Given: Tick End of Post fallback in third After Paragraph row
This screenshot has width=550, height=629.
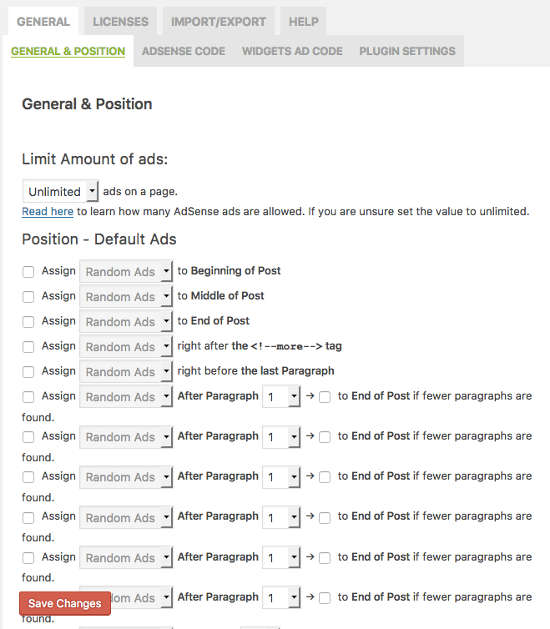Looking at the screenshot, I should (x=325, y=477).
